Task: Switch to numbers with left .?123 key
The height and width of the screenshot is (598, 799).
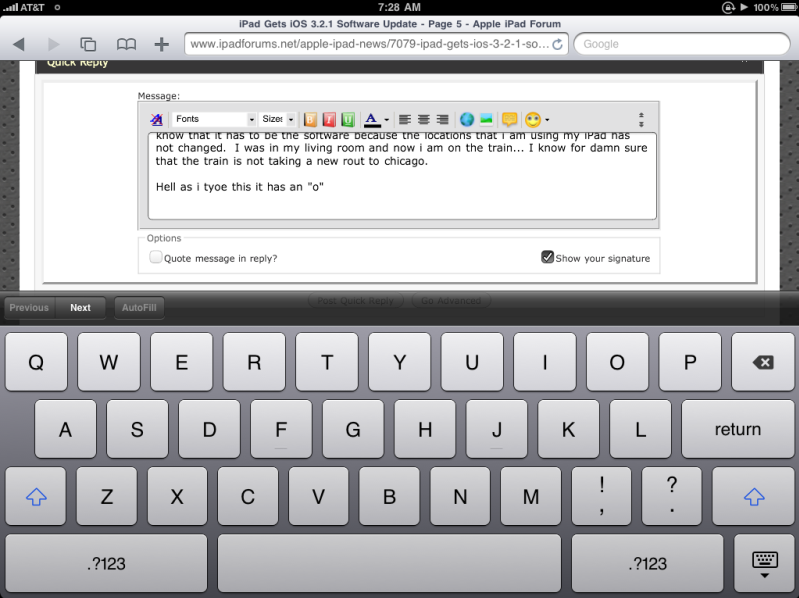Action: tap(106, 563)
